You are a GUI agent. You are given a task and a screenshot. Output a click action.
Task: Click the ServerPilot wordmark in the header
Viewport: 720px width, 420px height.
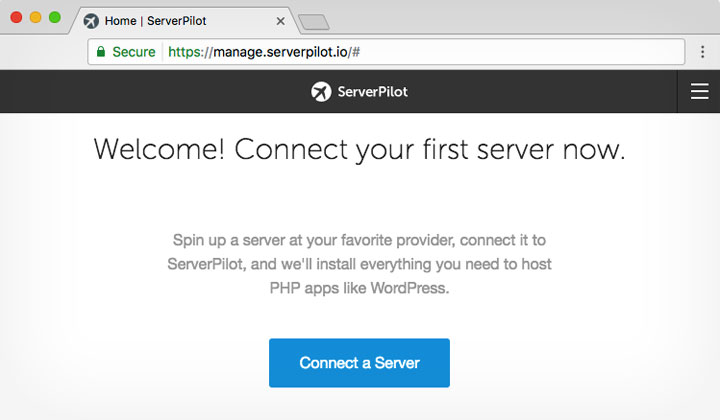coord(372,92)
